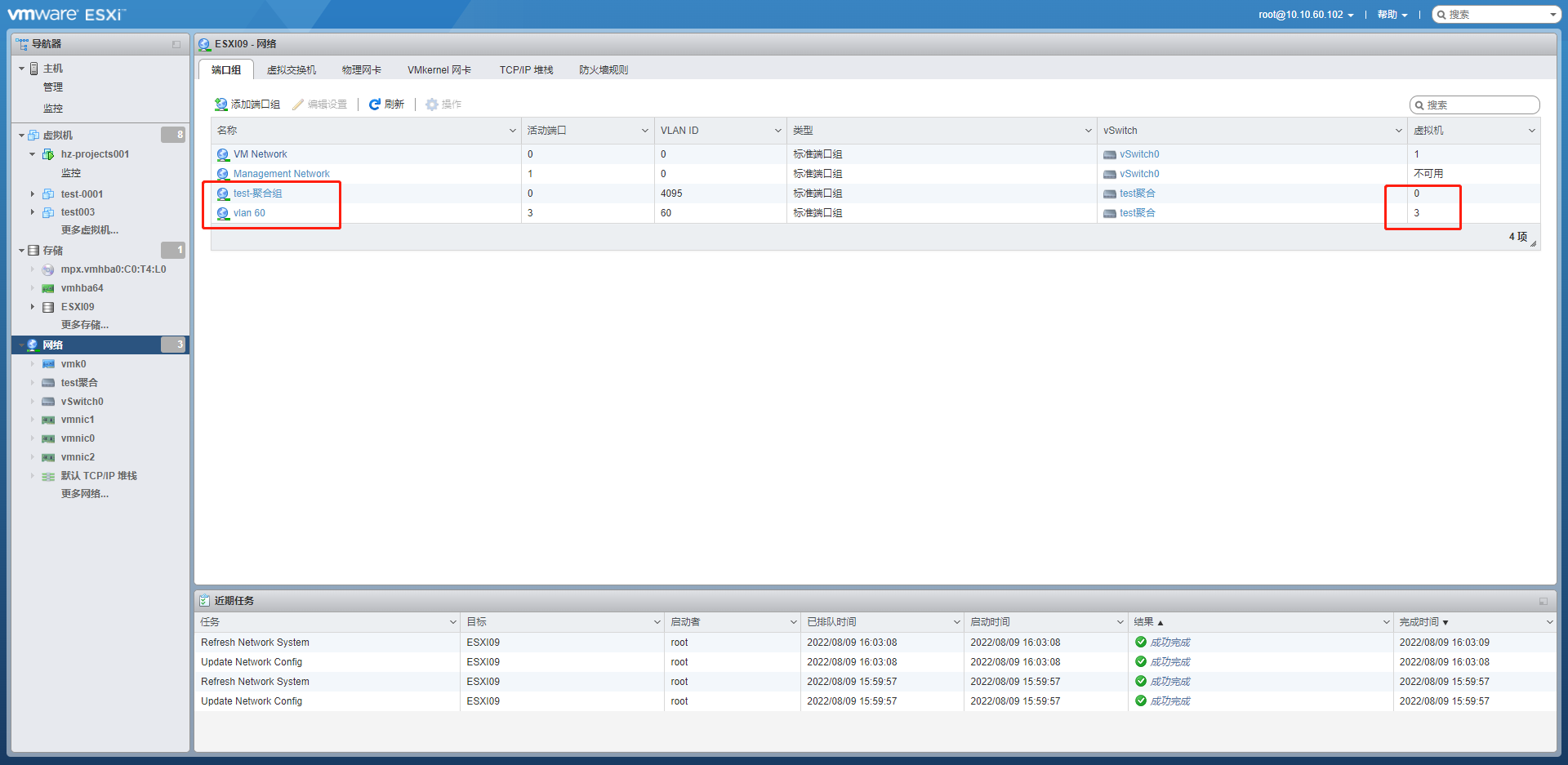Open the root@10.10.60.102 user menu
The image size is (1568, 765).
click(x=1306, y=15)
